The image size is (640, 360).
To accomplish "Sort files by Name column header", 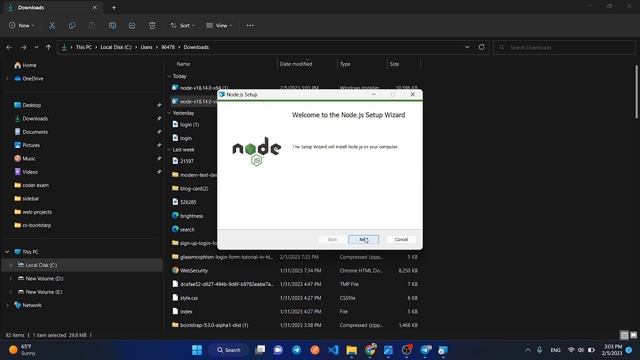I will coord(183,64).
